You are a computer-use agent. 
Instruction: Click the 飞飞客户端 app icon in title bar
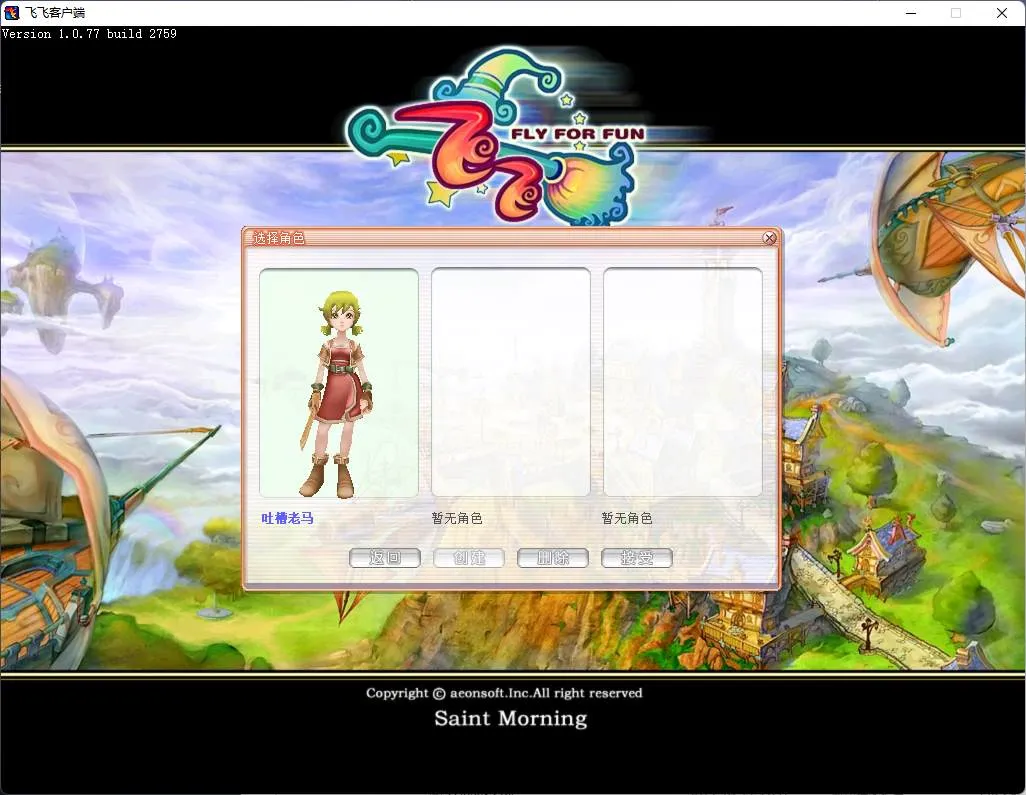pyautogui.click(x=12, y=13)
